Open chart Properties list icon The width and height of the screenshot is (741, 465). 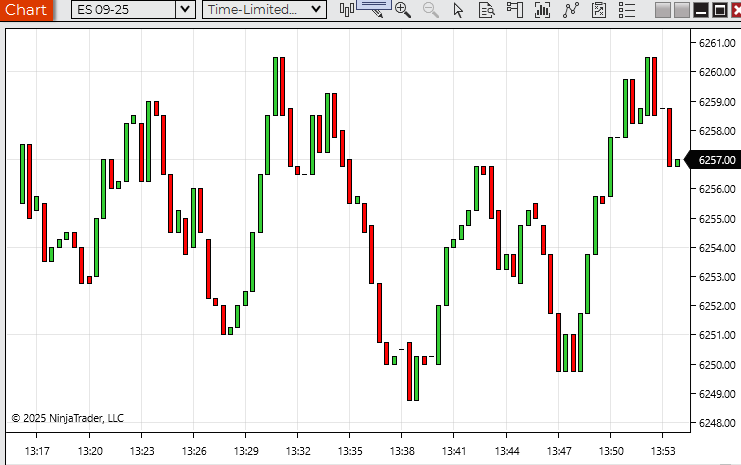pyautogui.click(x=626, y=10)
